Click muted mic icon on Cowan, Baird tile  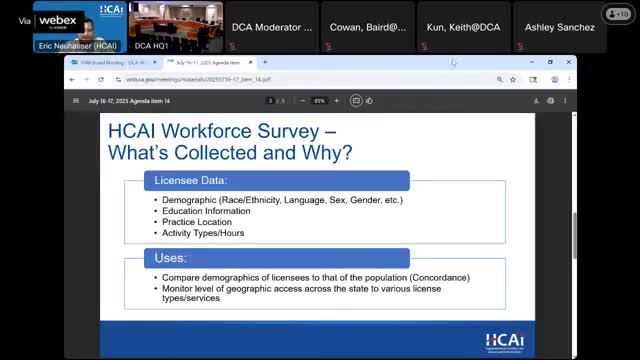coord(329,46)
